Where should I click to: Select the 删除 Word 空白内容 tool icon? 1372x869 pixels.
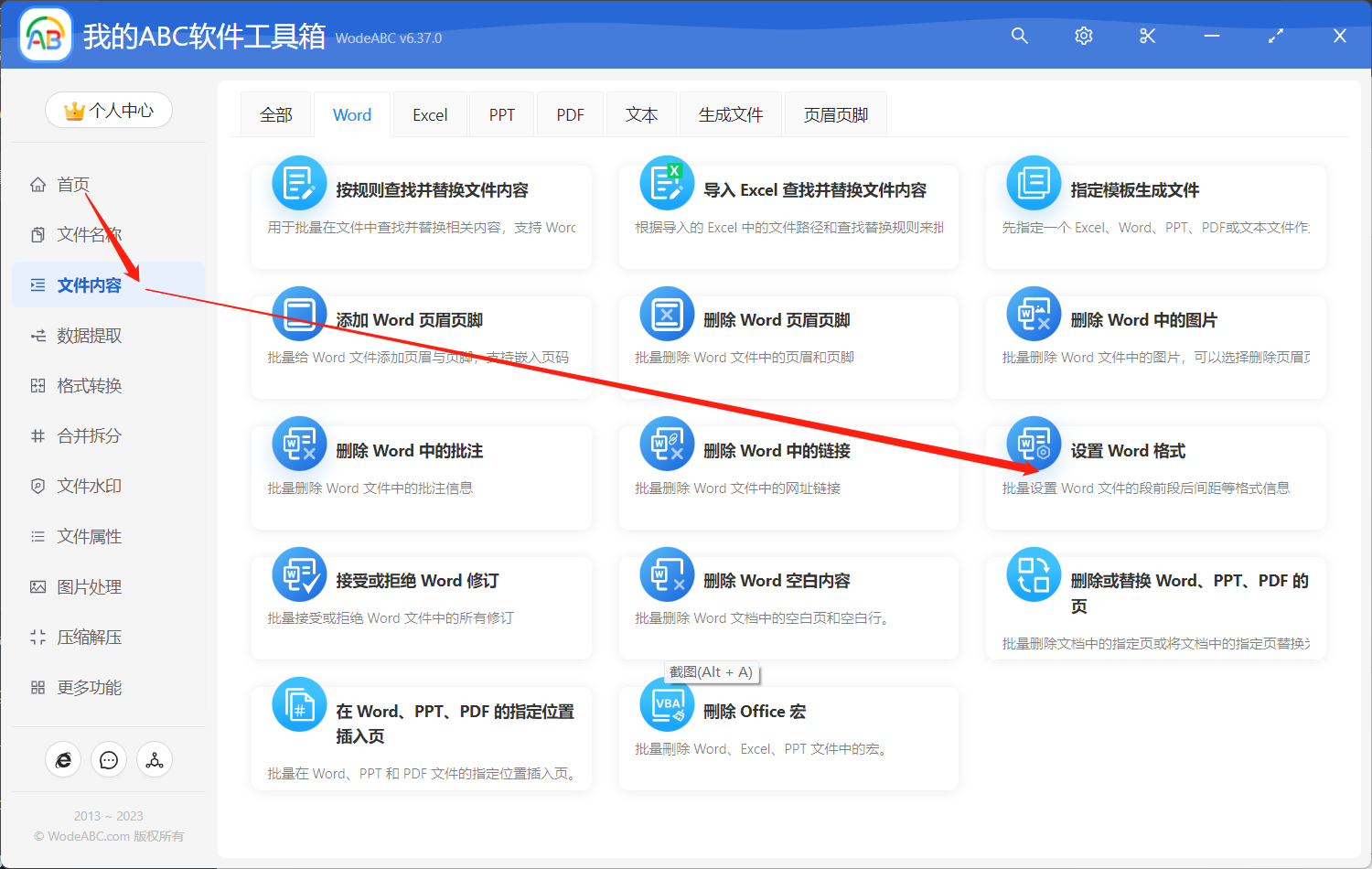667,574
